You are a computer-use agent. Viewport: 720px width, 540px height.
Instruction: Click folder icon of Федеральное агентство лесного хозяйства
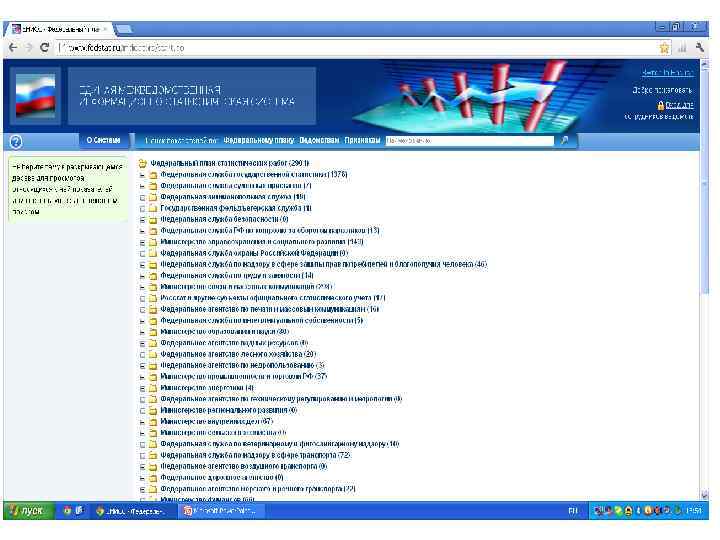tap(153, 354)
